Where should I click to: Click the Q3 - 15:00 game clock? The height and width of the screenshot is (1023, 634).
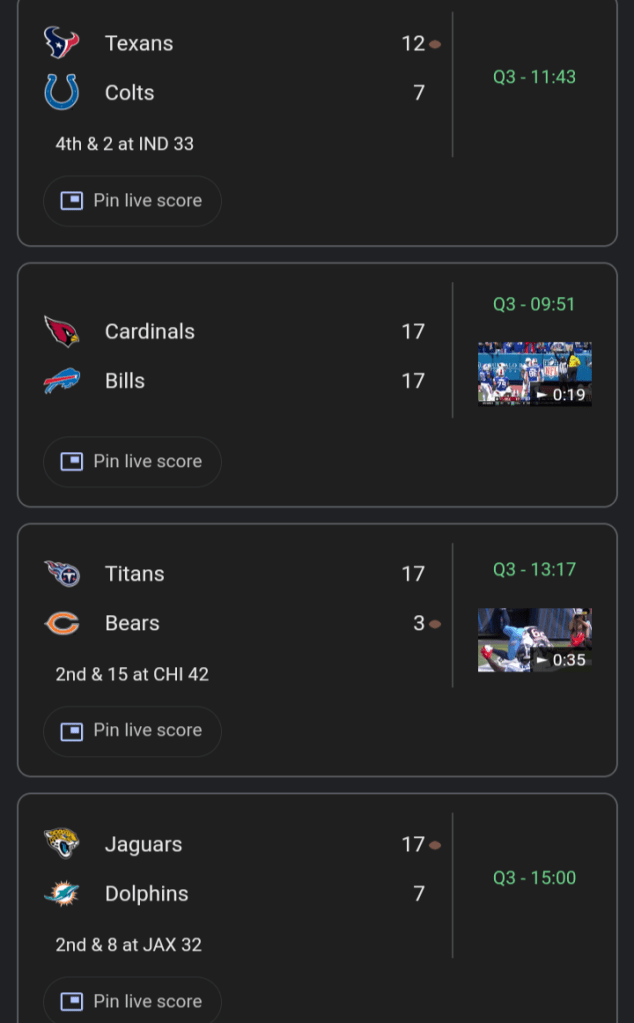click(x=534, y=878)
